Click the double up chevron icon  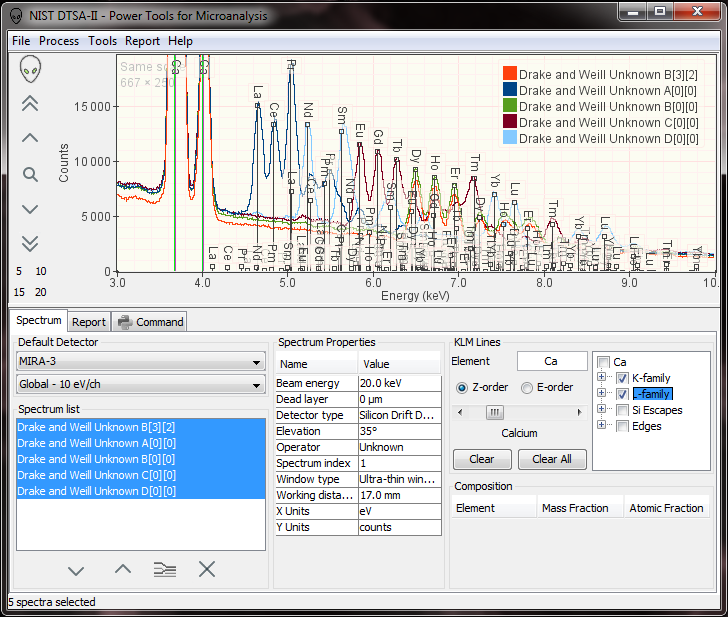coord(30,104)
